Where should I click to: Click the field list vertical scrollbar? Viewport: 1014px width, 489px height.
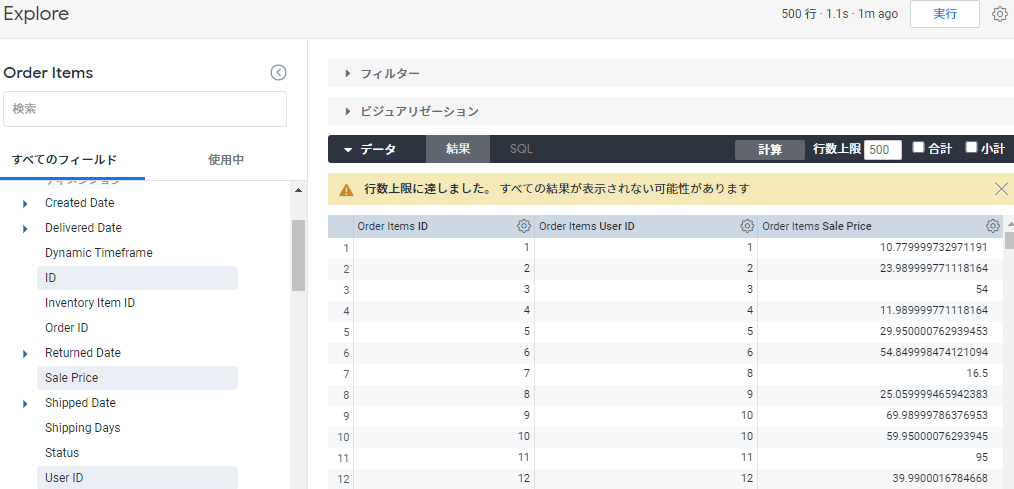[x=298, y=255]
